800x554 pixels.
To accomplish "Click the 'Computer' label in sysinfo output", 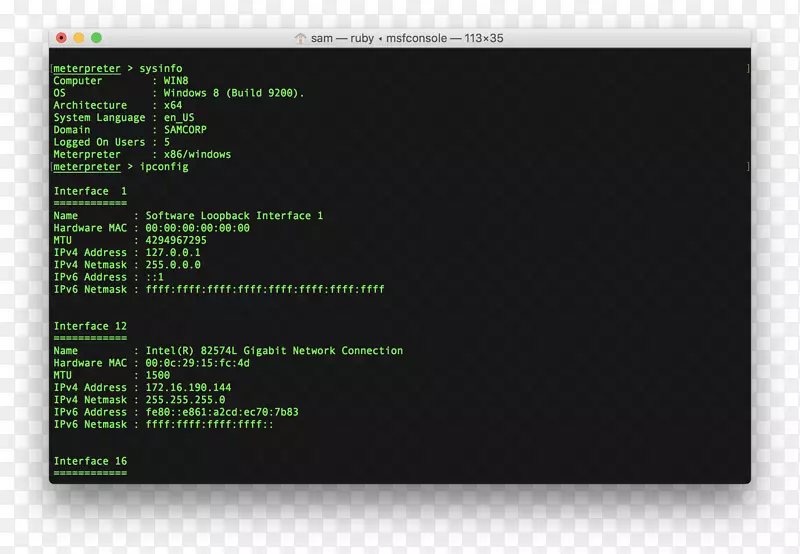I will point(78,81).
